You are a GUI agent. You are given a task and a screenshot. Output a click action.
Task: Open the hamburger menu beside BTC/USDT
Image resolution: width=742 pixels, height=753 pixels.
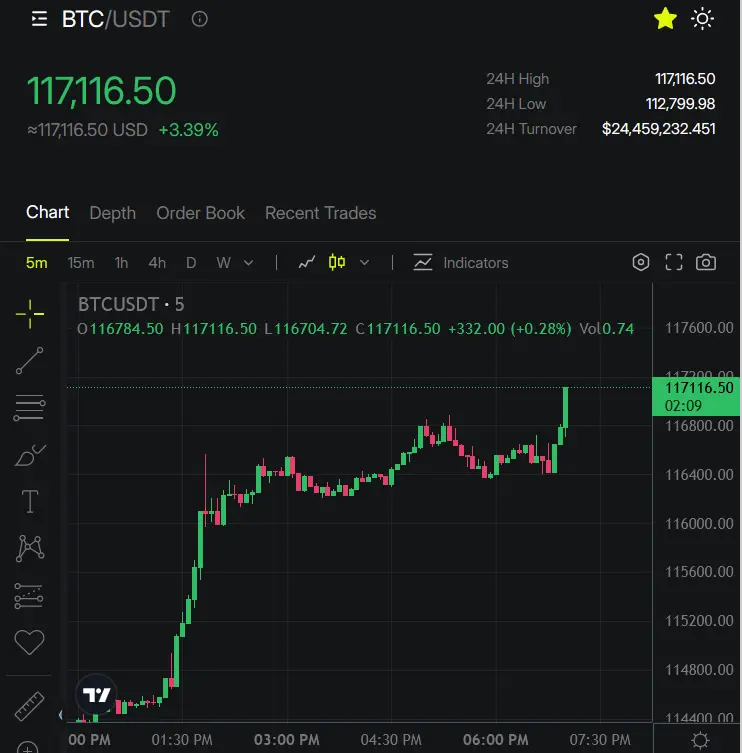point(39,19)
